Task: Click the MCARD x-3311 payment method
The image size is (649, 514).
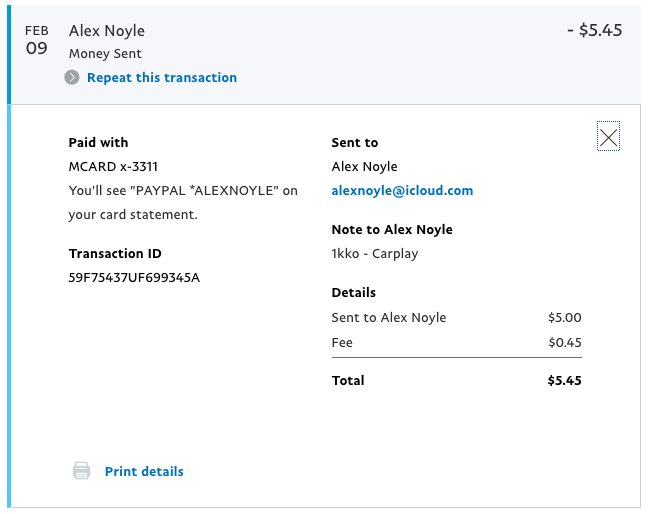Action: click(x=113, y=166)
